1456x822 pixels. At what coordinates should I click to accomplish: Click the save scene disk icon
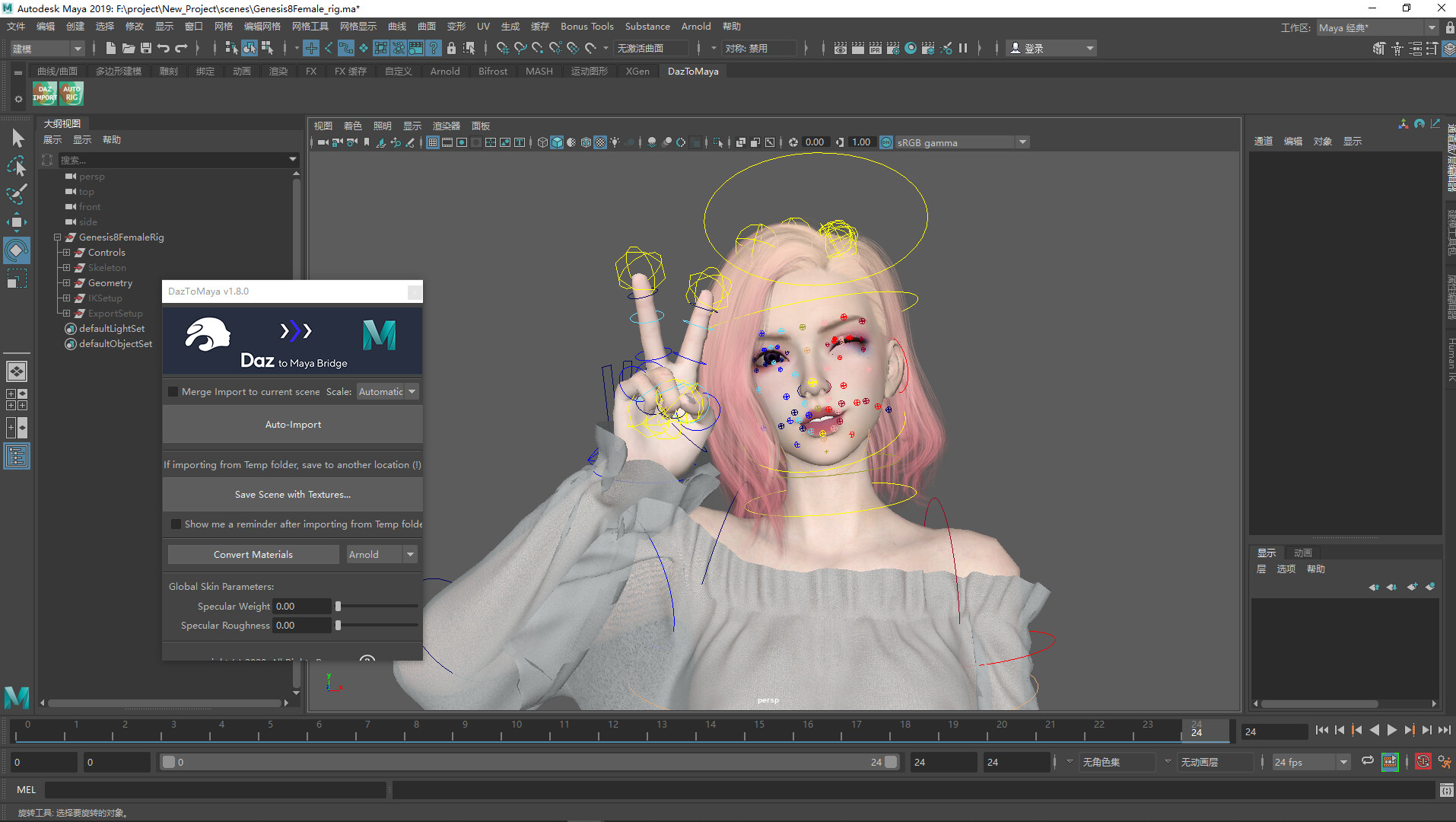(x=145, y=48)
